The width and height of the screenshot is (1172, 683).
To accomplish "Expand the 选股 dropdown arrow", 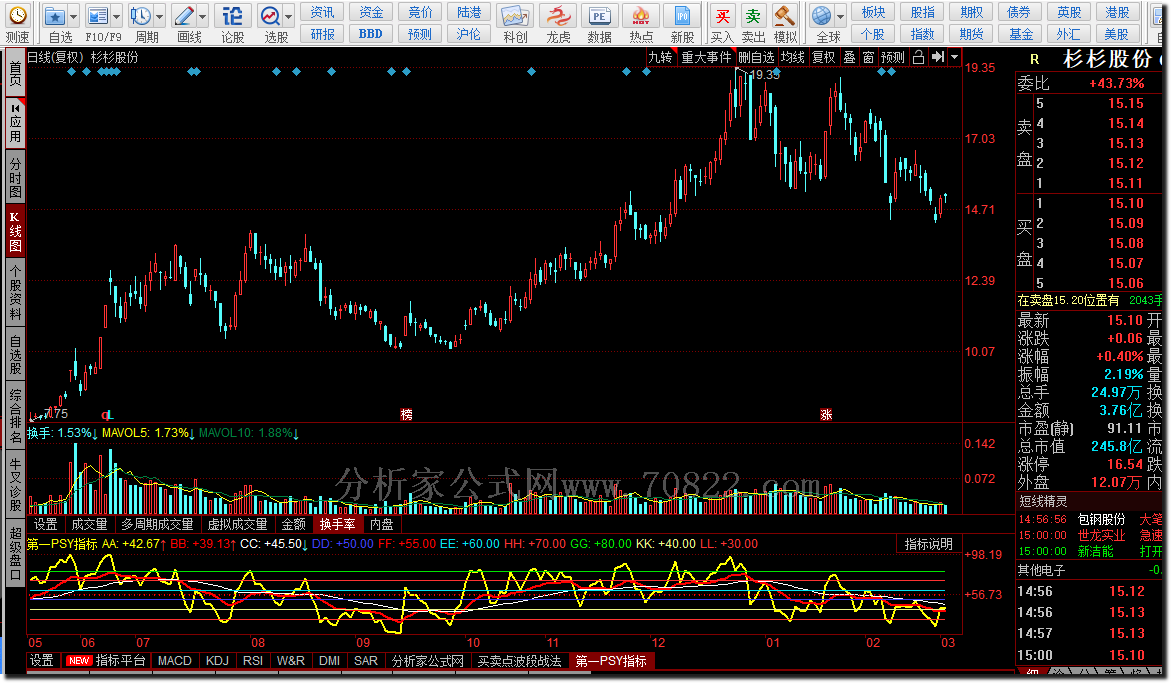I will point(289,16).
